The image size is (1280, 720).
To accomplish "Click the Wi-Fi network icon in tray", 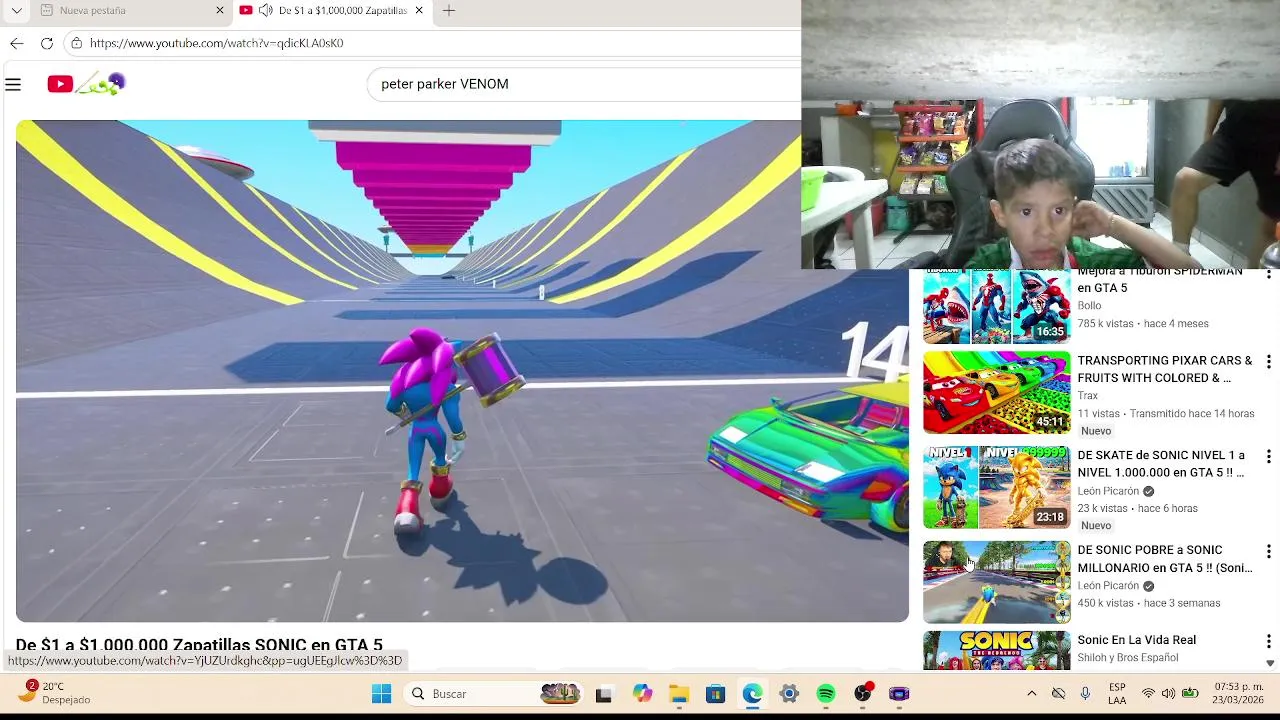I will (1148, 693).
